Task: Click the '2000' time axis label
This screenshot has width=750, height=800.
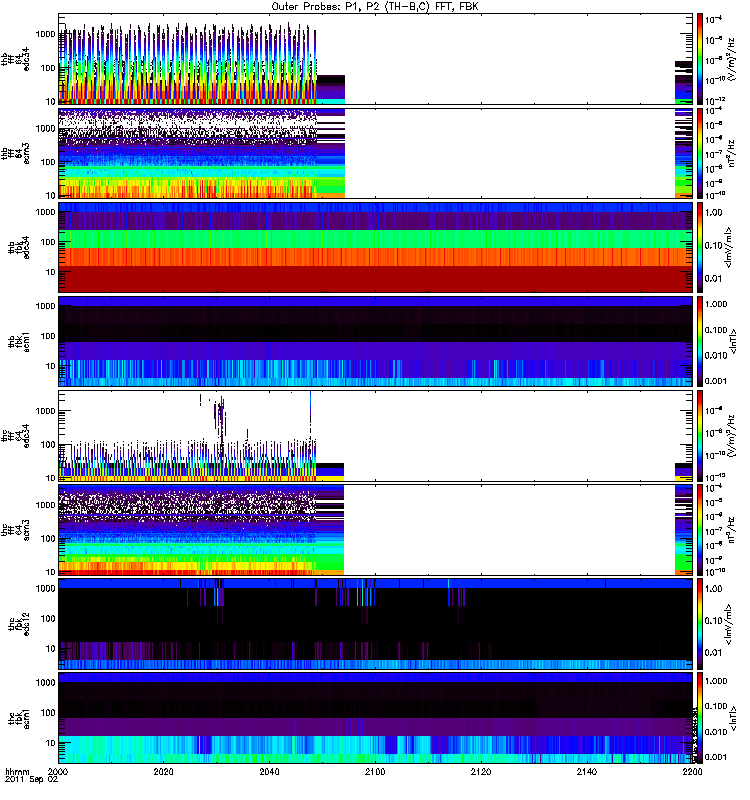Action: (x=58, y=771)
